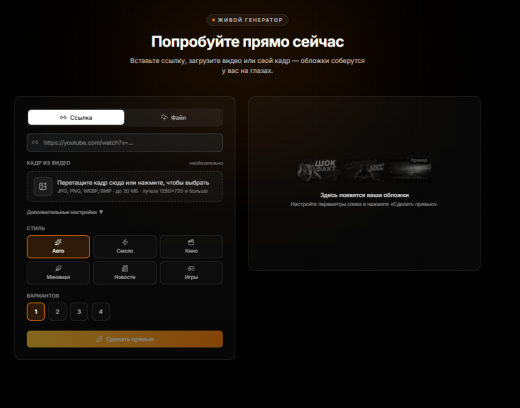Screen dimensions: 520x408
Task: Click the ЖИВОЙ ГЕНЕРАТОР badge
Action: coord(247,20)
